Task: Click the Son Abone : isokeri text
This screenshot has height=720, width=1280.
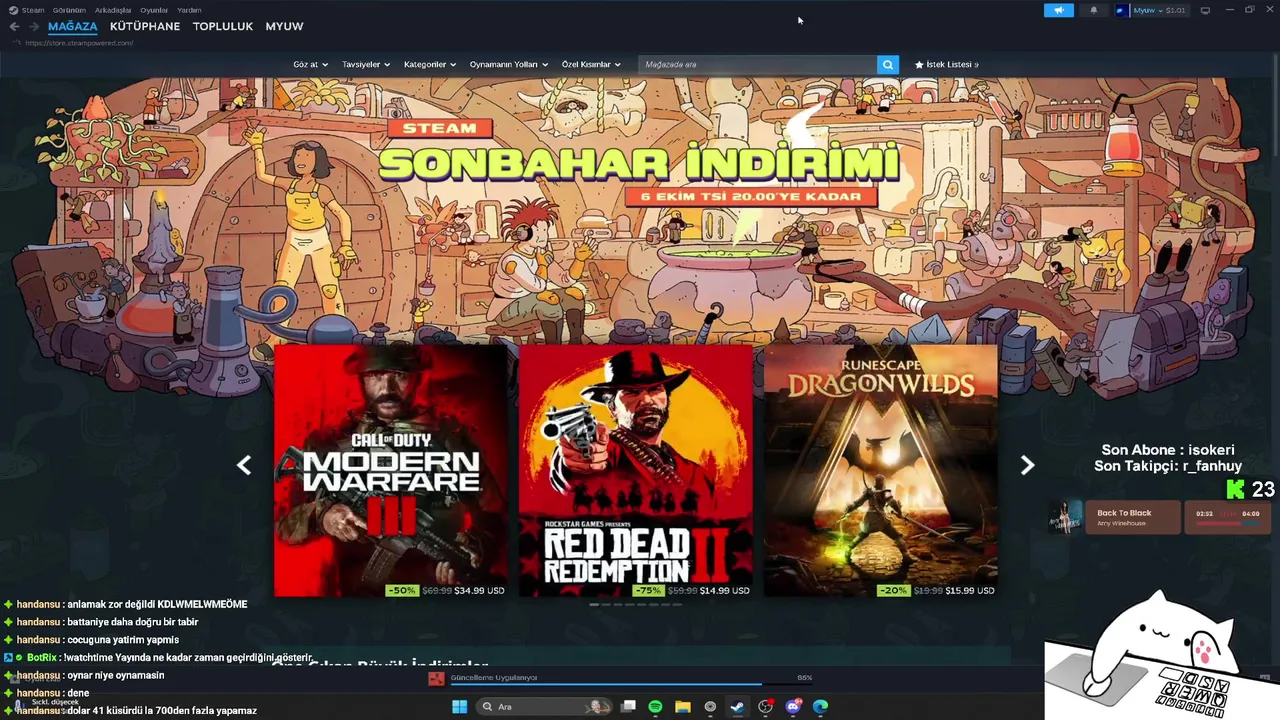Action: pos(1168,450)
